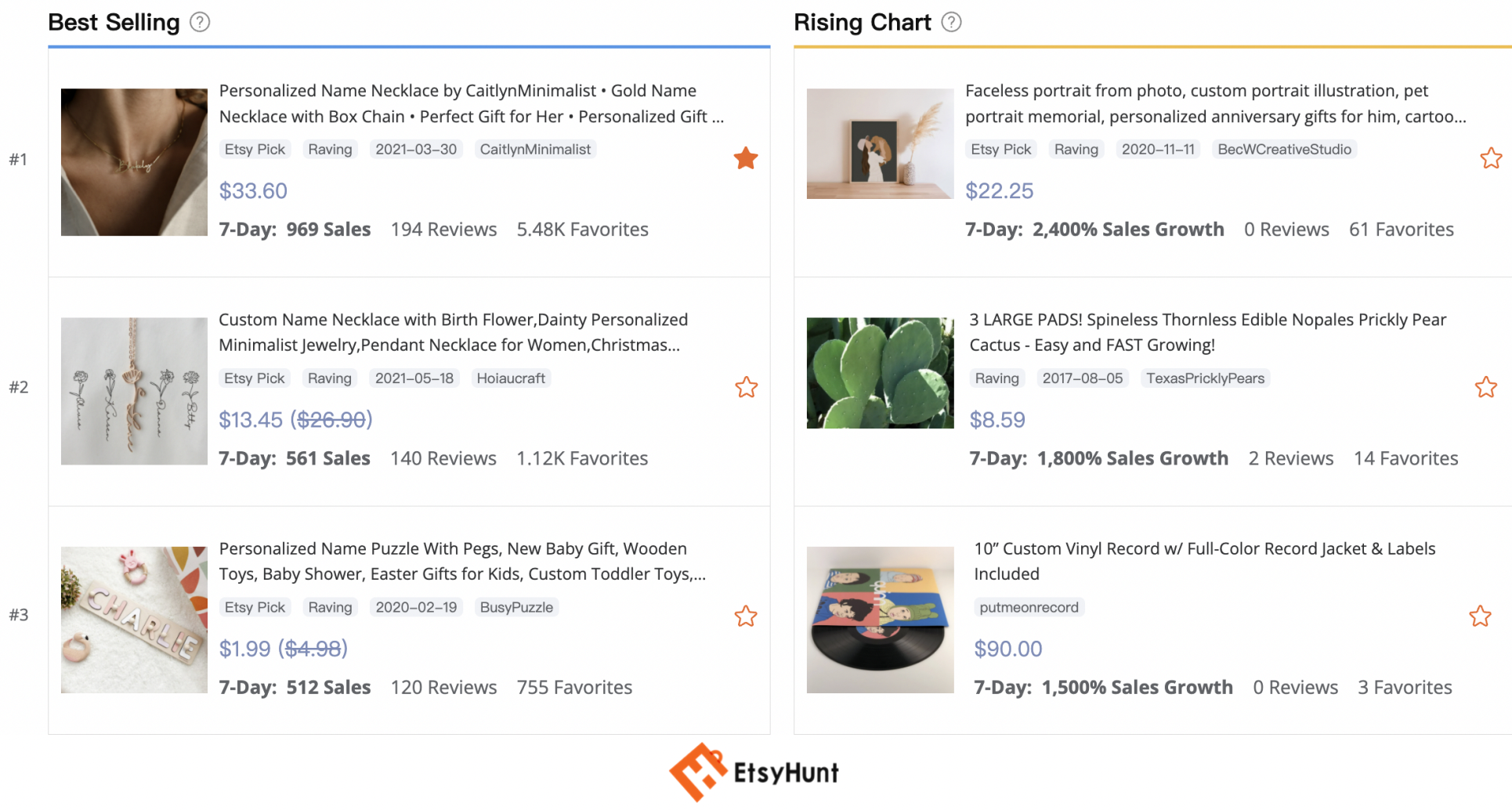Click the TexasPricklyPears shop tag
Screen dimensions: 1512x810
(x=1205, y=378)
